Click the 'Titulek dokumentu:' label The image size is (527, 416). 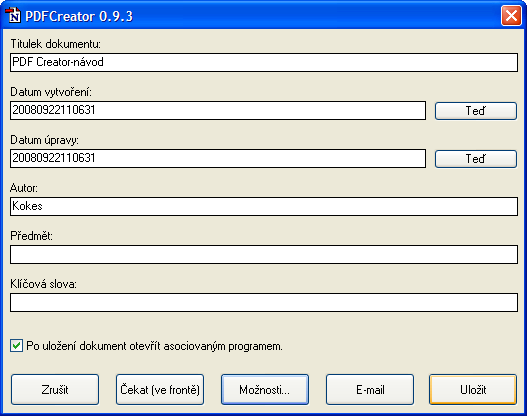(55, 44)
